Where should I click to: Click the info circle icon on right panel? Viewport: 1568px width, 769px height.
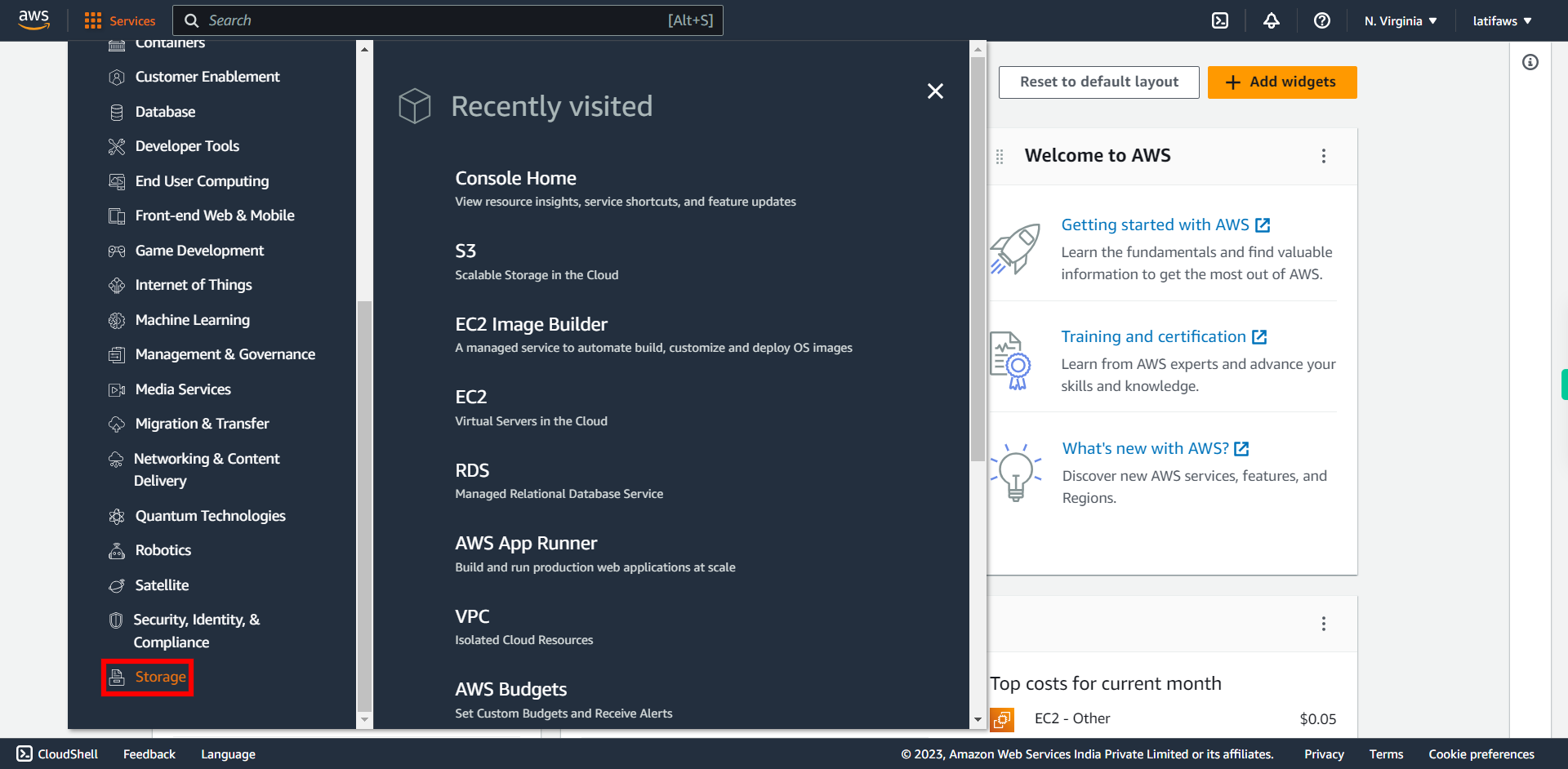[1530, 62]
